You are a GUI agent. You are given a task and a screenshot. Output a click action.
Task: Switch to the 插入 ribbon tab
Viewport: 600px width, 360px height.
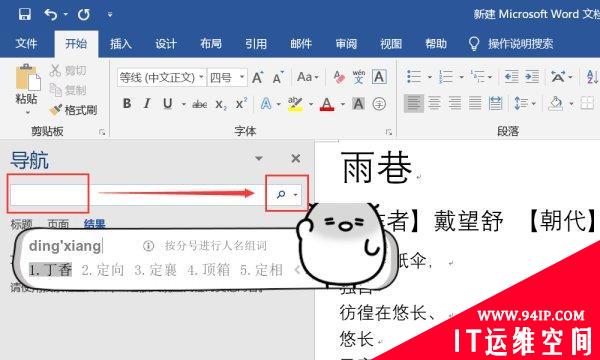point(121,44)
